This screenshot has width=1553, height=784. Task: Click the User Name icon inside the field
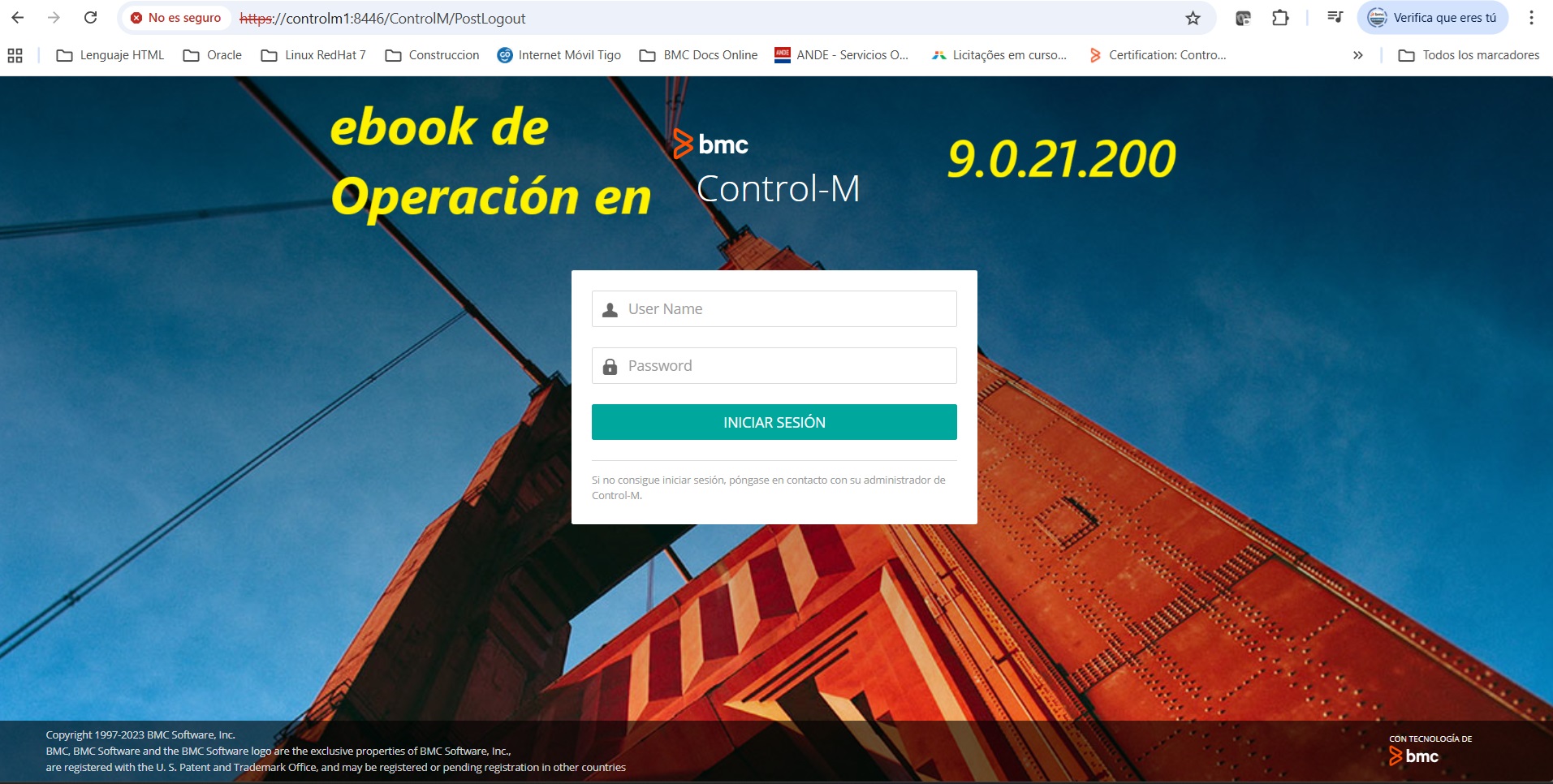pyautogui.click(x=609, y=308)
